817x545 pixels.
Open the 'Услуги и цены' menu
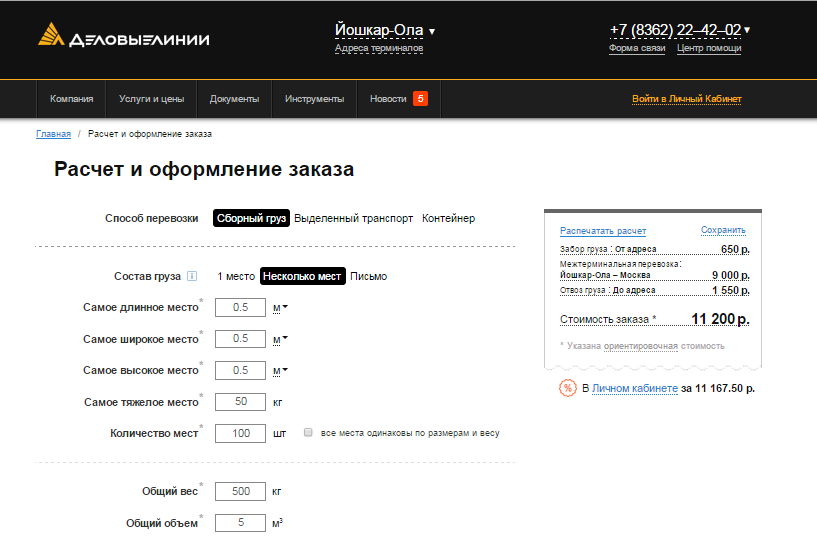point(151,99)
